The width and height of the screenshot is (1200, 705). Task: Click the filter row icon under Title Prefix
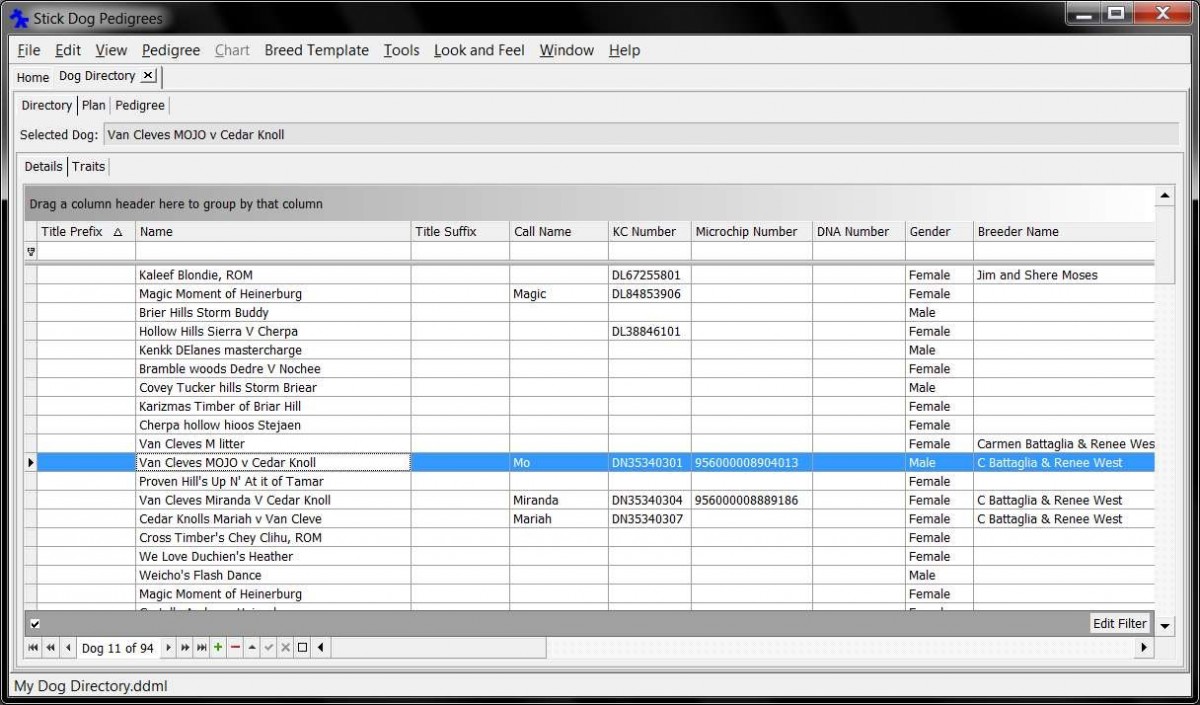[31, 252]
